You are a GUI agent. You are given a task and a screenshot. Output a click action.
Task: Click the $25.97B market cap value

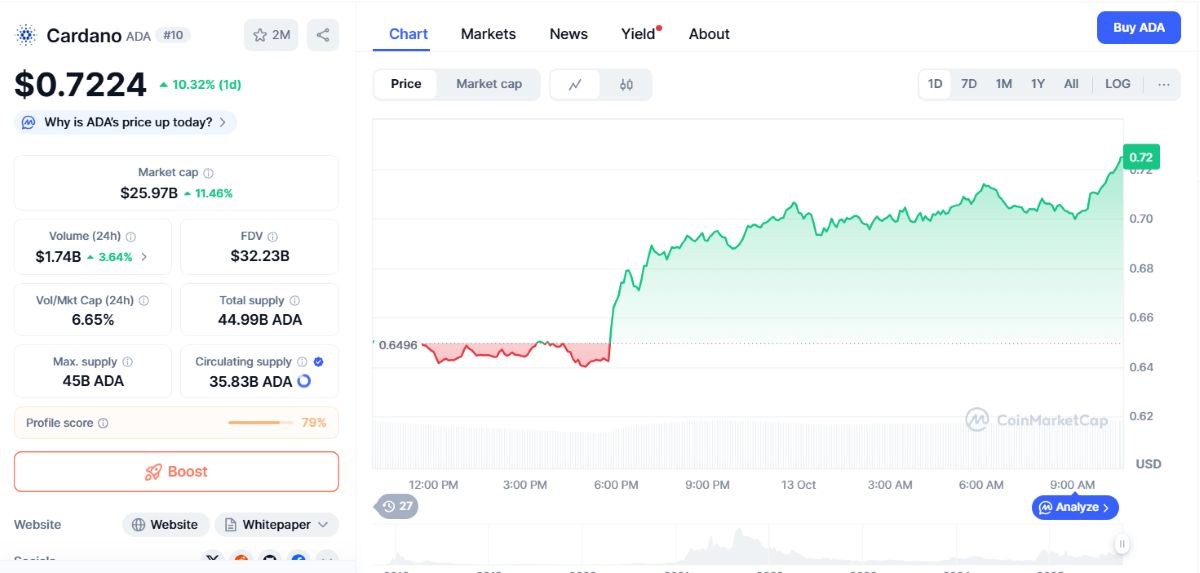click(149, 193)
